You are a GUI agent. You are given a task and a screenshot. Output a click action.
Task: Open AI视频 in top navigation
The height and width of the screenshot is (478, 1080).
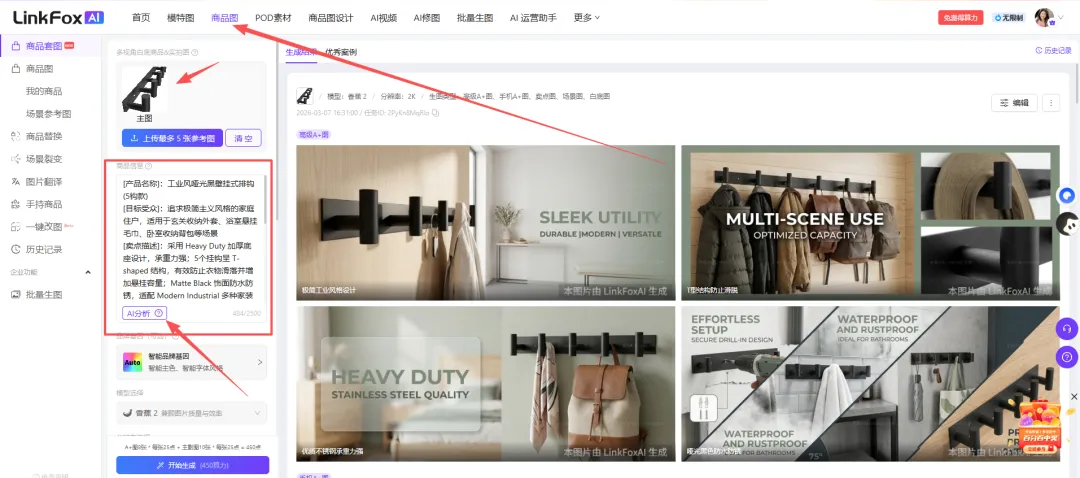(x=384, y=18)
